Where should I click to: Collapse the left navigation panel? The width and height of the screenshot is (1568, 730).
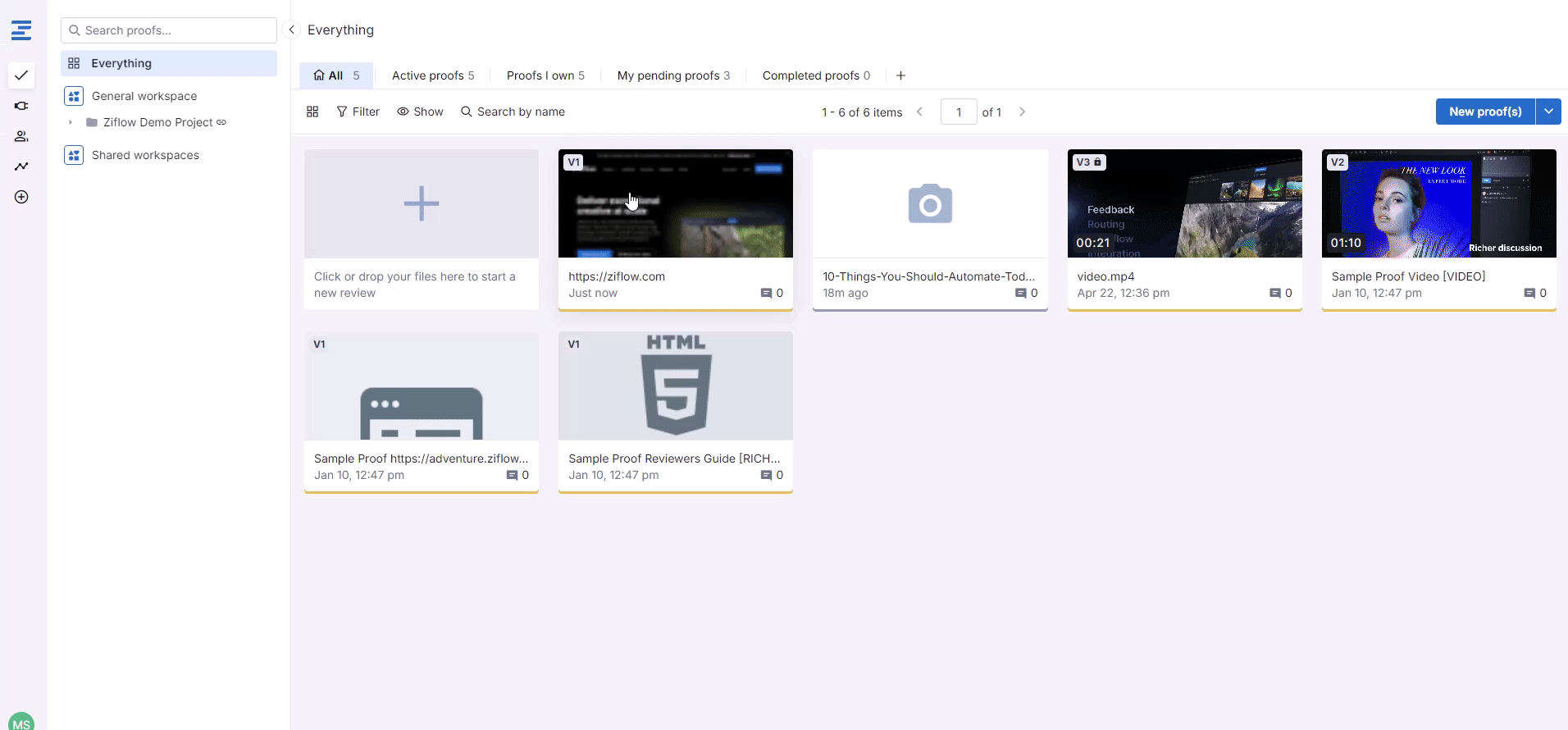pos(291,30)
